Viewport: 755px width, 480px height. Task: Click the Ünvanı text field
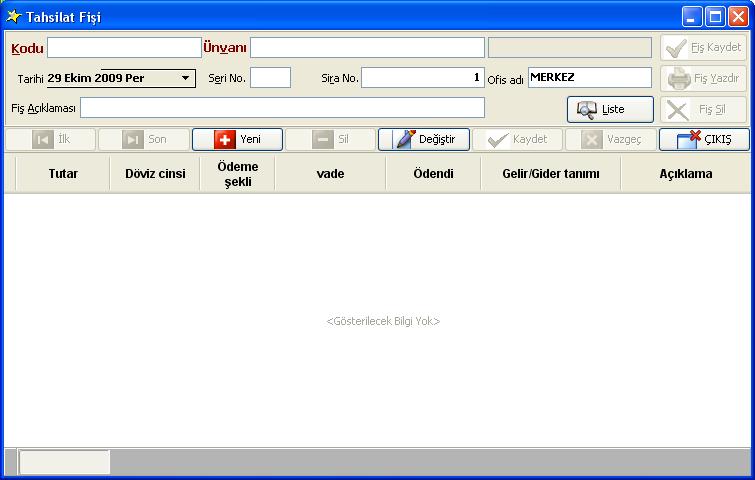tap(367, 48)
